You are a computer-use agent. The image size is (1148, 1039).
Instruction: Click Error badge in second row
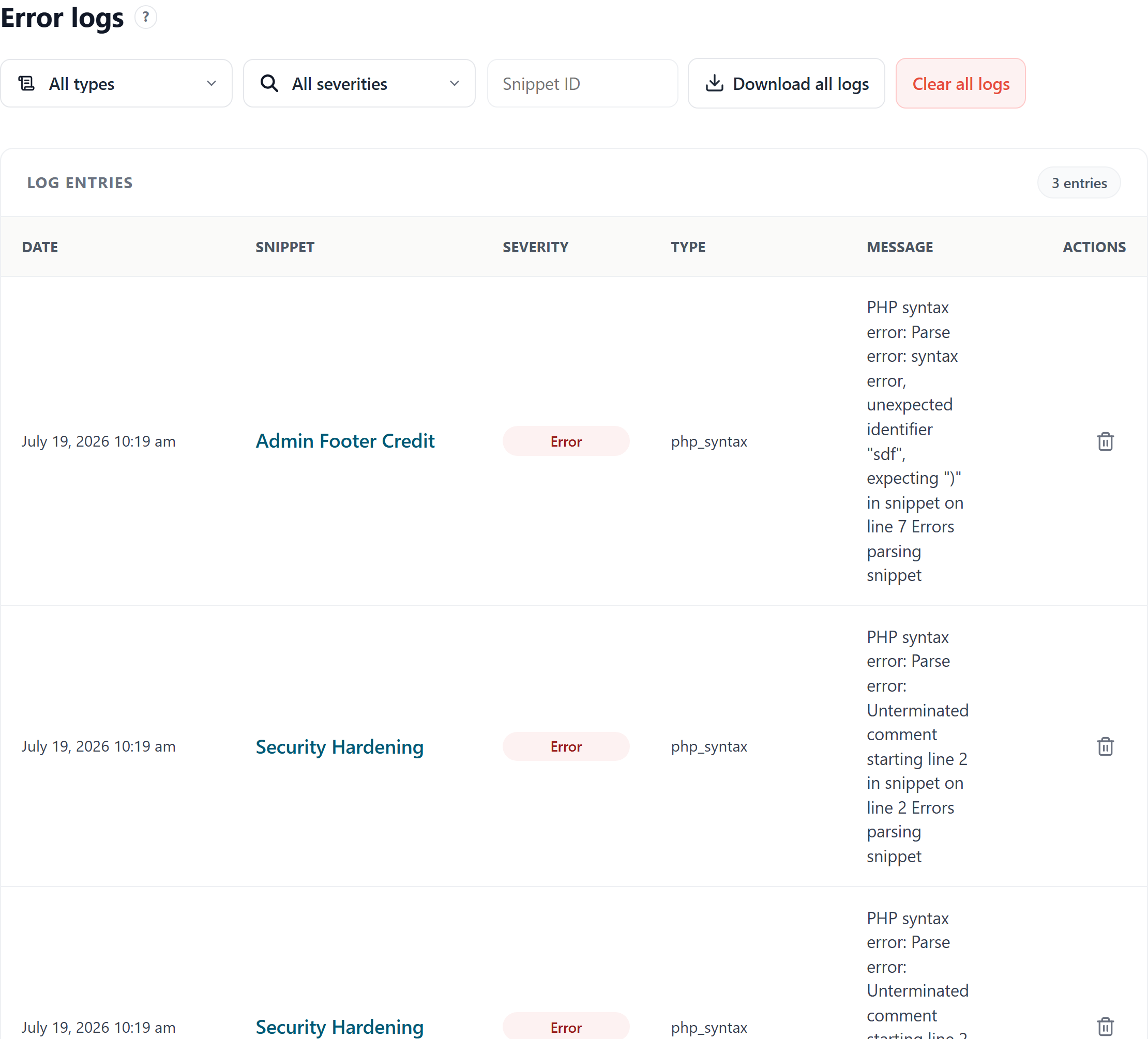tap(566, 746)
